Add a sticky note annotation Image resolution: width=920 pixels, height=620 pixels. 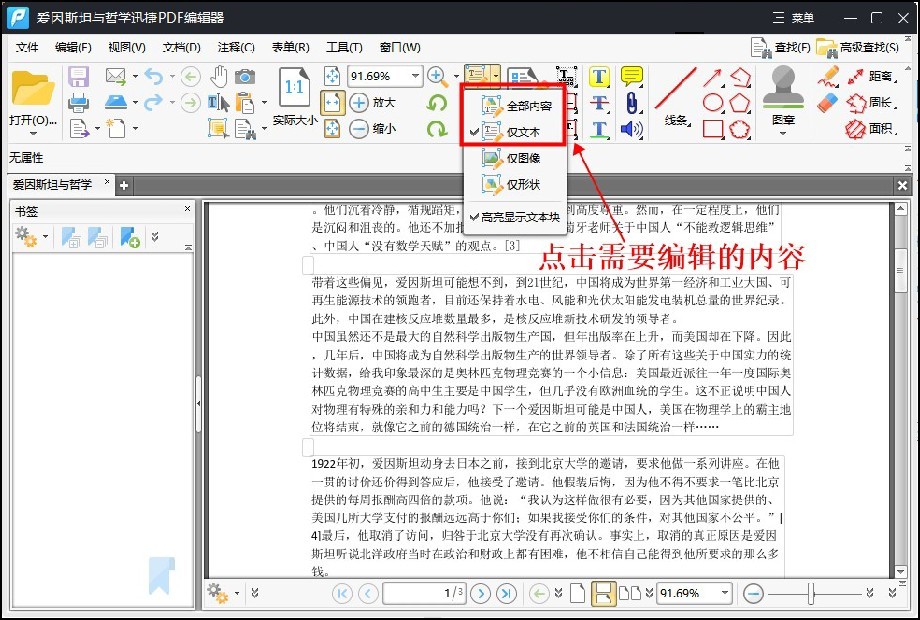632,75
